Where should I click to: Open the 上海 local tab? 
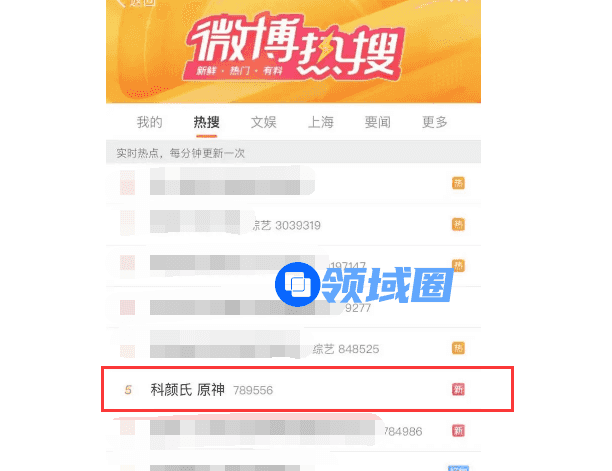coord(321,122)
